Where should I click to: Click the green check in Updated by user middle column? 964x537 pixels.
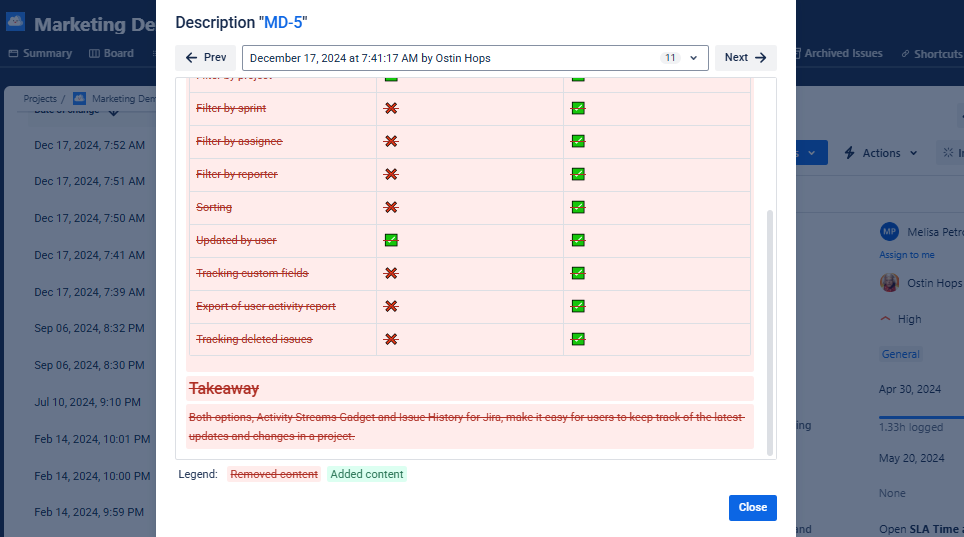391,240
